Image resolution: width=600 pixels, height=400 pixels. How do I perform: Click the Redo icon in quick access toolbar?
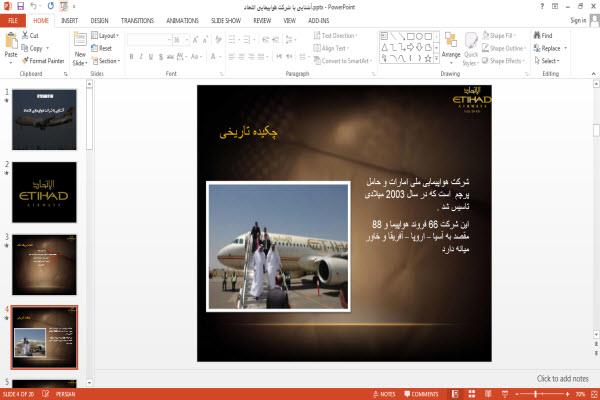[x=51, y=6]
